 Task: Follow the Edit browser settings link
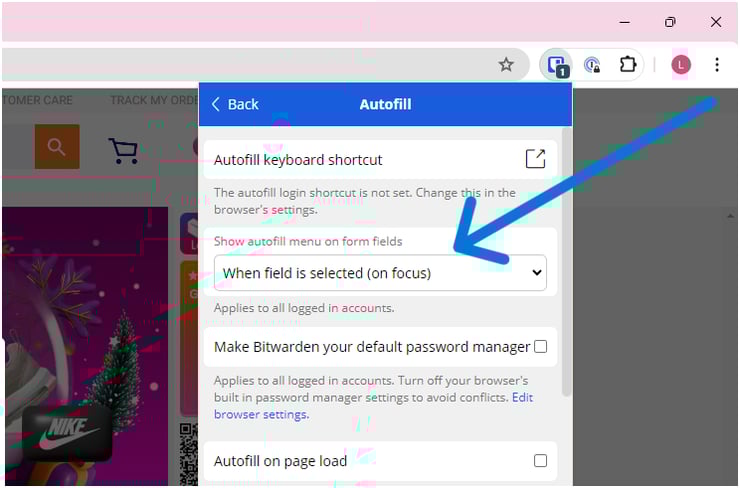click(x=261, y=414)
